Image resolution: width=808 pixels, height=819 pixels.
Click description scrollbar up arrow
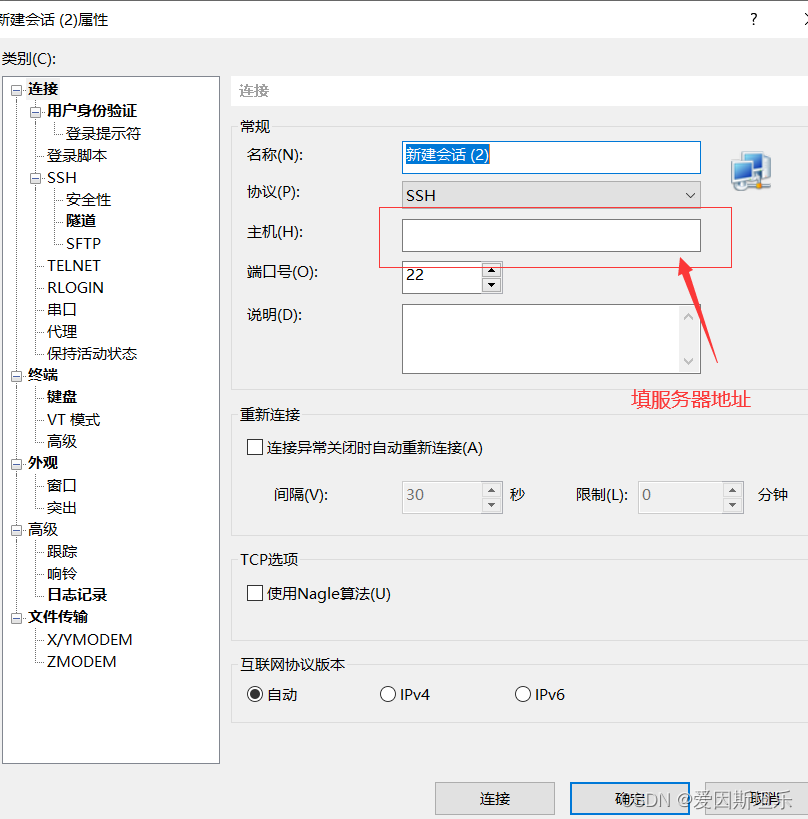click(x=688, y=317)
